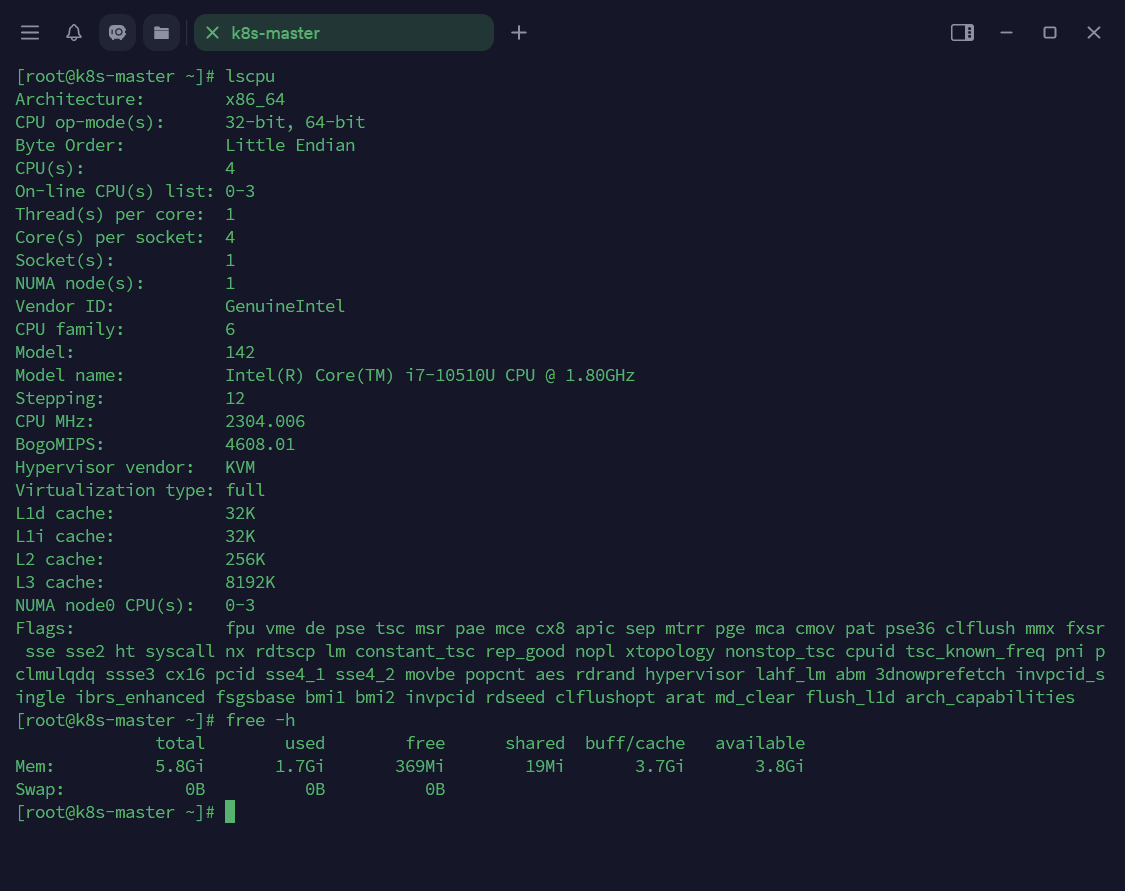The height and width of the screenshot is (891, 1125).
Task: Open the hamburger main menu
Action: 30,33
